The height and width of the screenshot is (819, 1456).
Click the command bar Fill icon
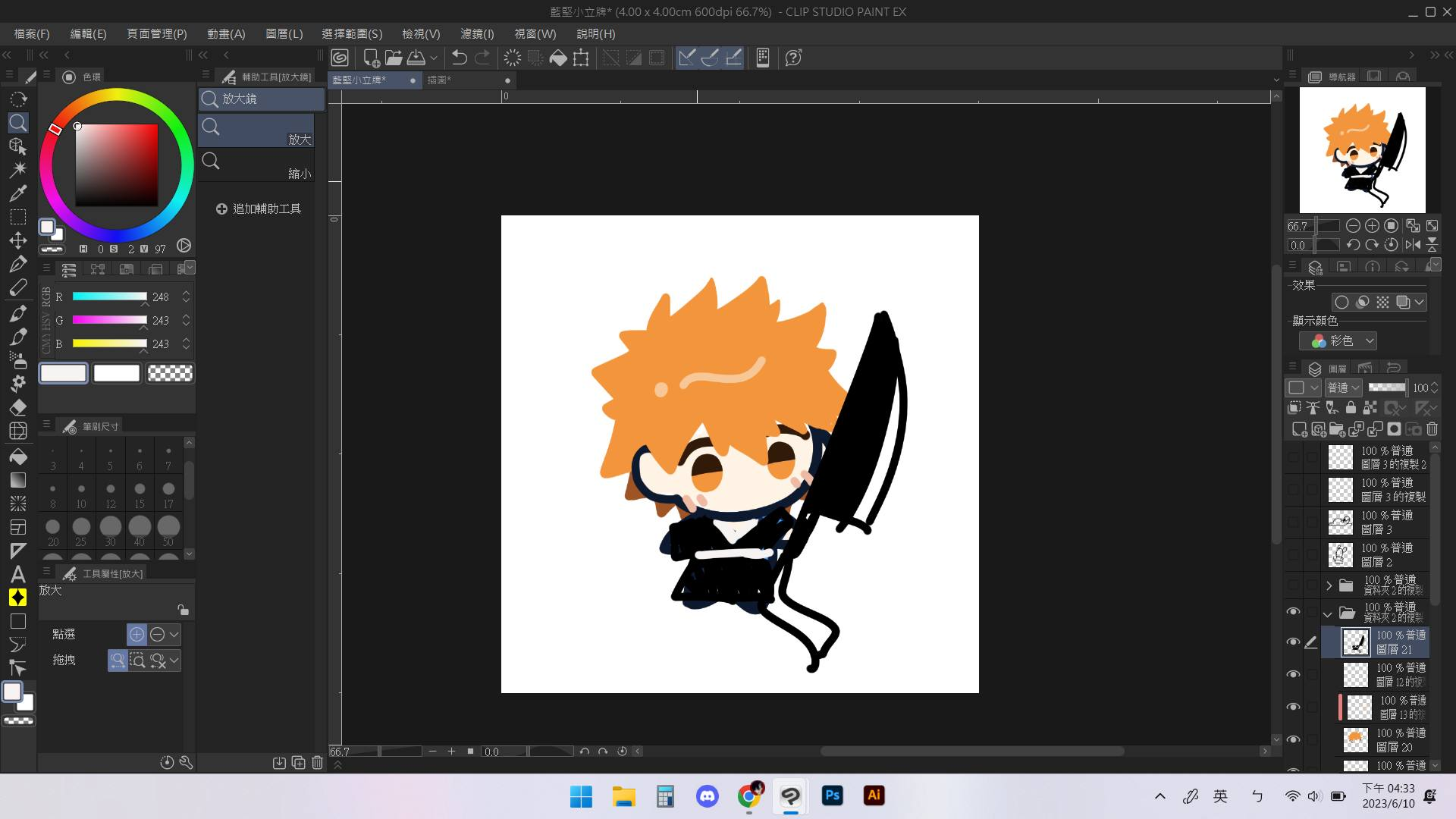[558, 58]
